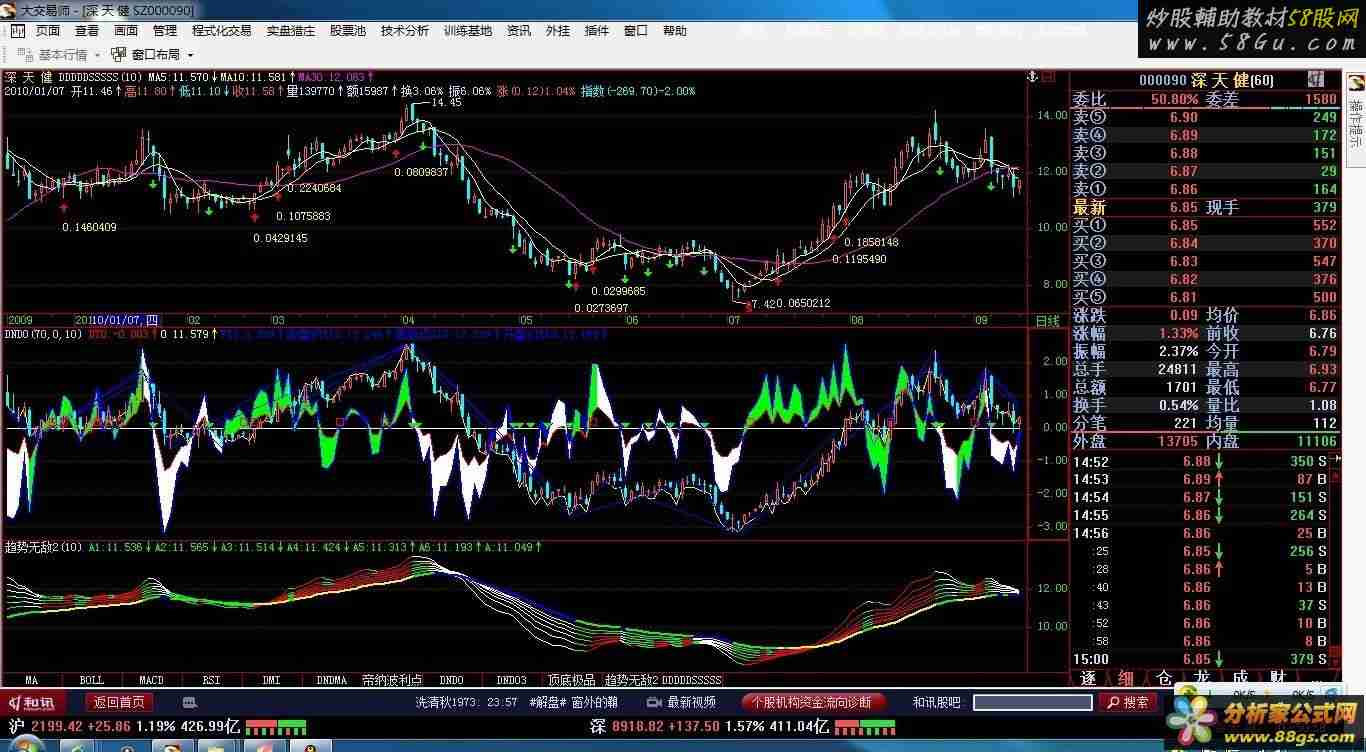Screen dimensions: 1366x752
Task: Click the DNDO(70,0,10) indicator title
Action: [x=44, y=334]
